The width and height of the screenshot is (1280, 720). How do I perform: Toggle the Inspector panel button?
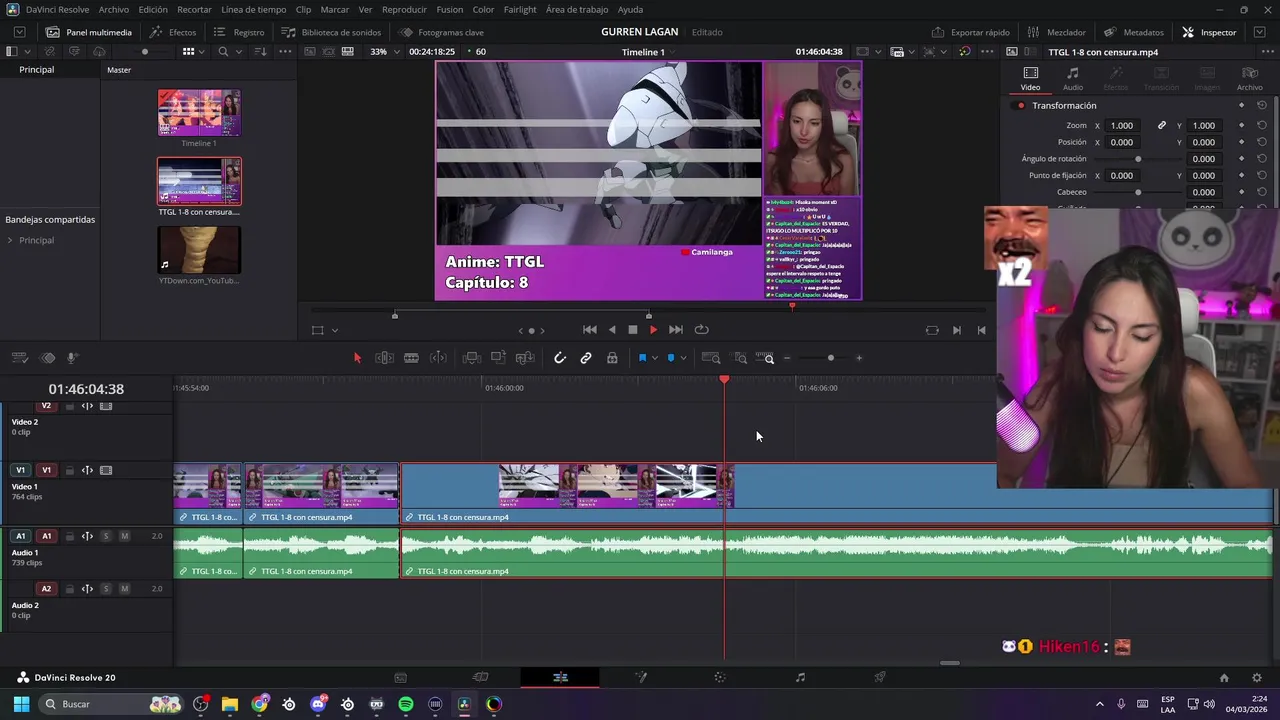tap(1209, 32)
